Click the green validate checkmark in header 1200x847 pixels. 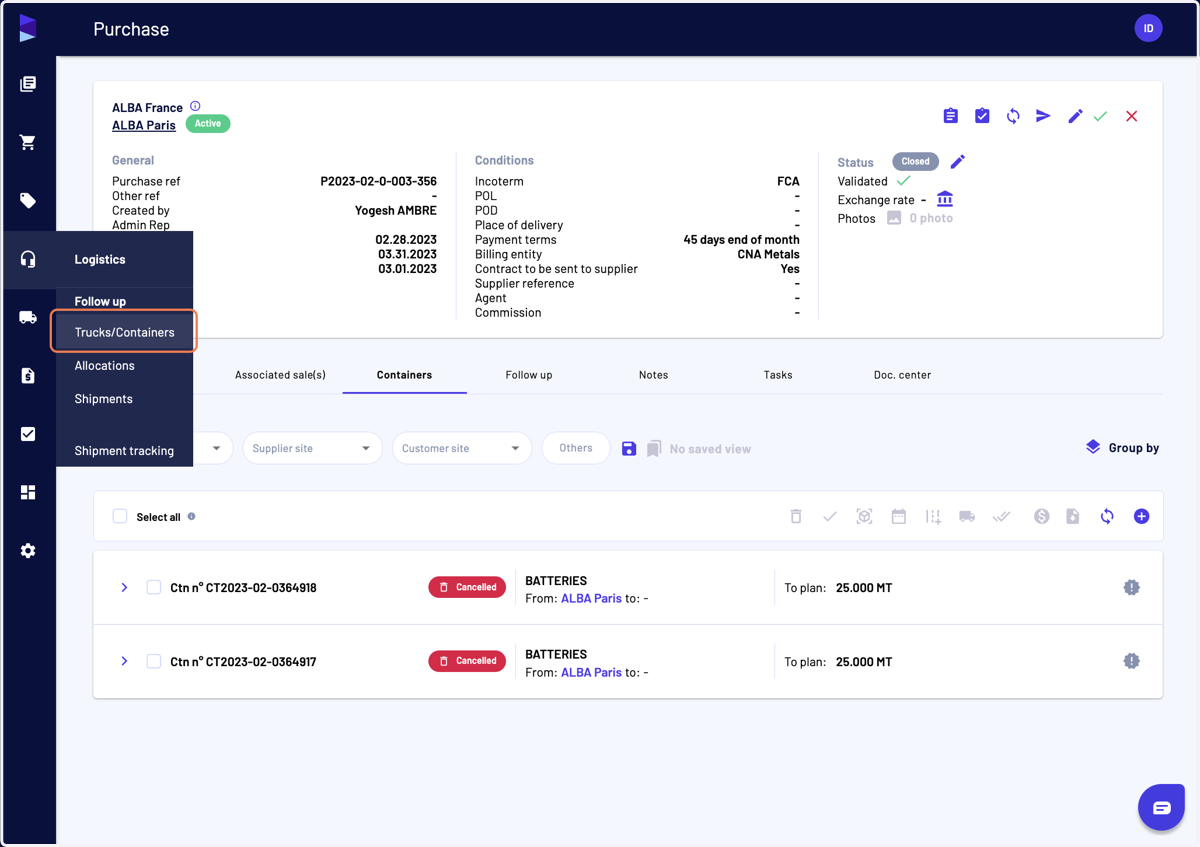coord(1100,116)
